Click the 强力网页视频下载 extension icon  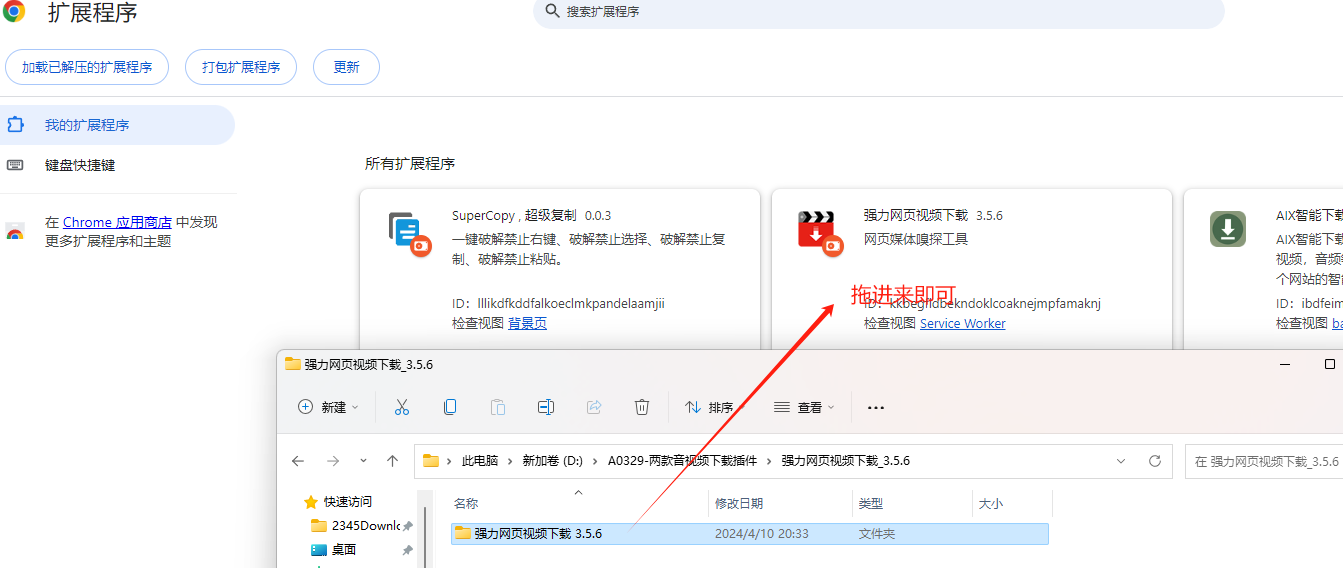[x=820, y=233]
